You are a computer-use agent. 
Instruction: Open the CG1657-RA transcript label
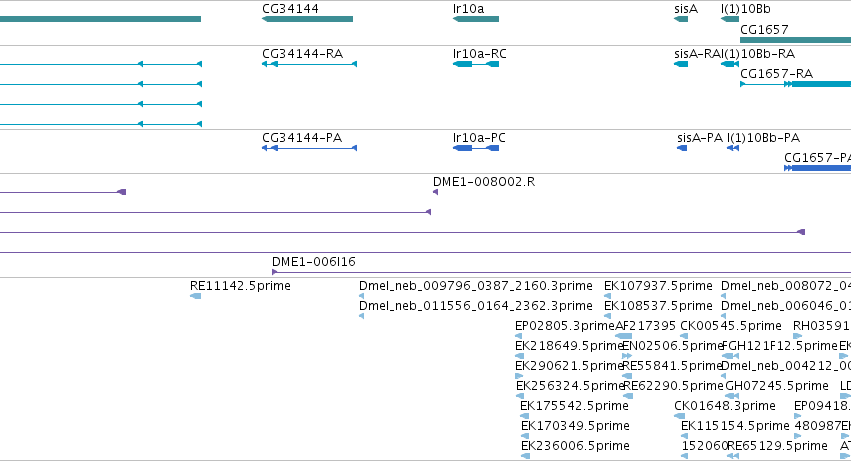tap(776, 74)
